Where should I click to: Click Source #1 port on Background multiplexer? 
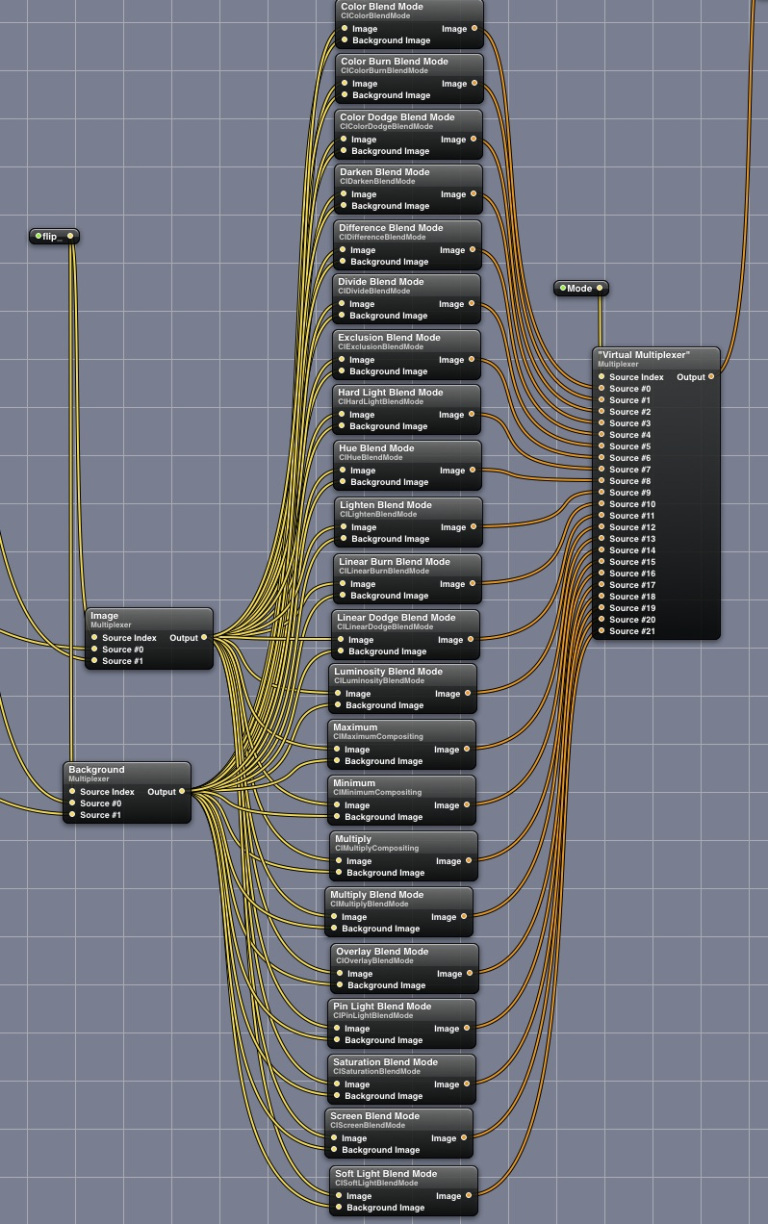coord(72,815)
